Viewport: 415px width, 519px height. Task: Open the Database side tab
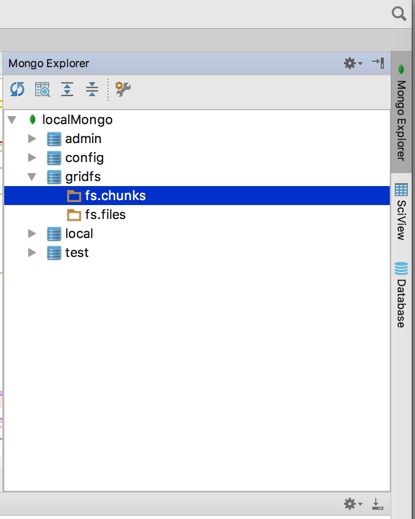[401, 295]
